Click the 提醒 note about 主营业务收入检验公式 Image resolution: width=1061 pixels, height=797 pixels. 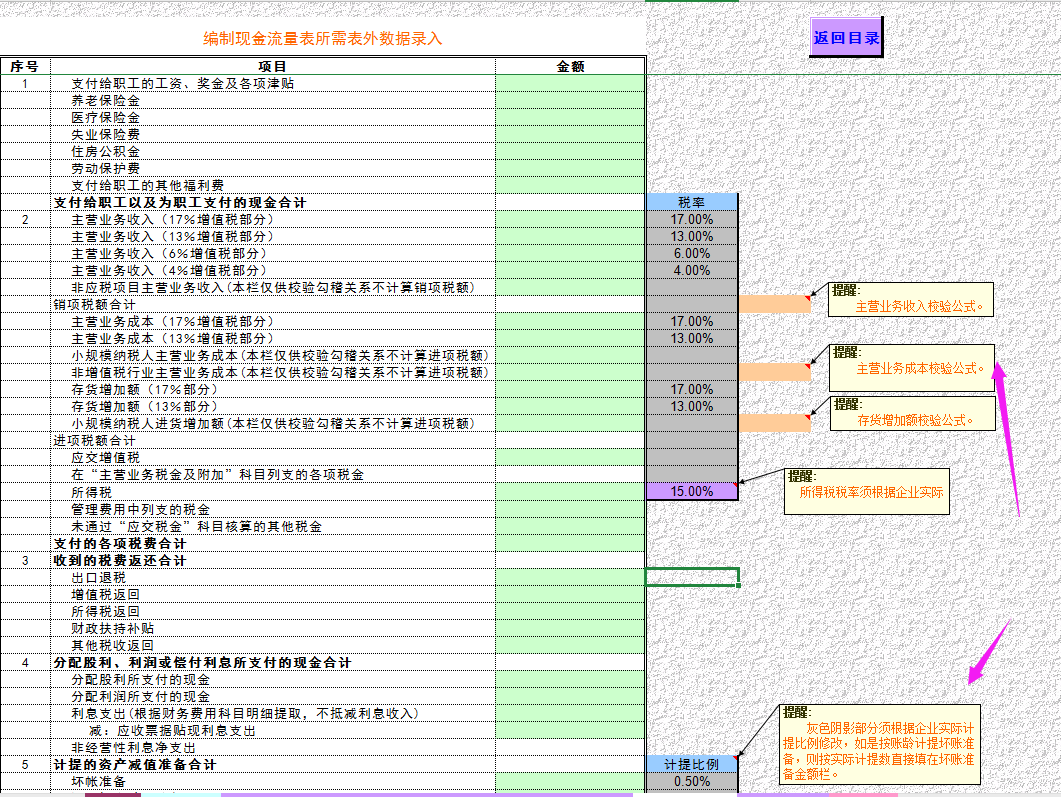910,301
